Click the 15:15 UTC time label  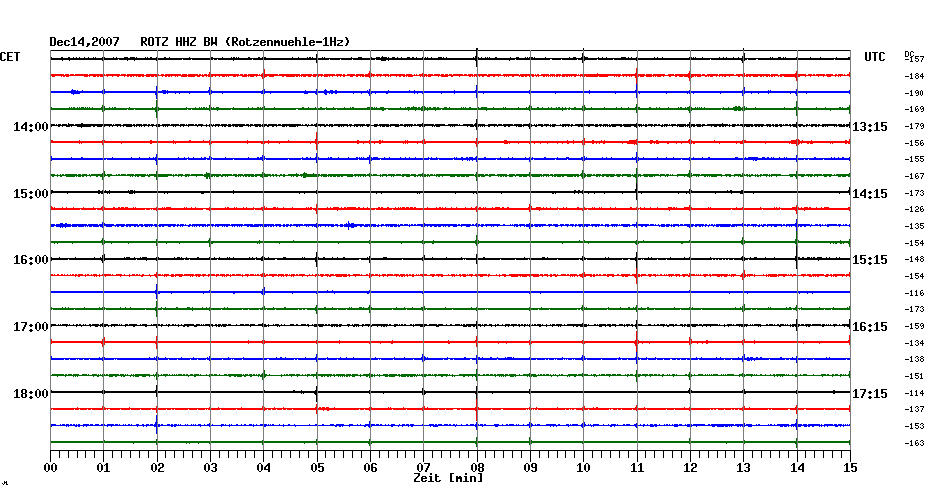coord(870,260)
